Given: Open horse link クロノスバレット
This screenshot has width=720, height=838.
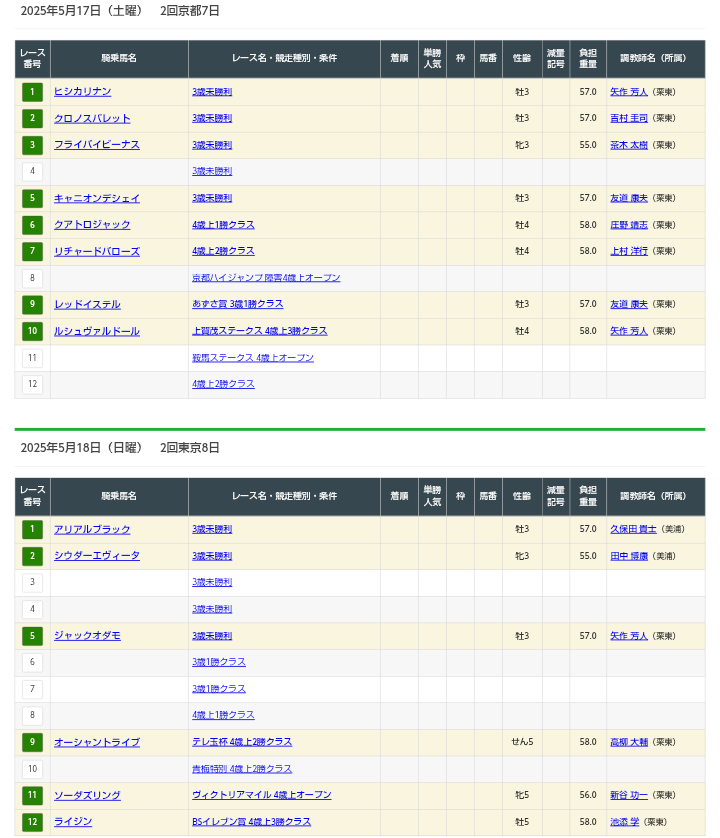Looking at the screenshot, I should [92, 118].
